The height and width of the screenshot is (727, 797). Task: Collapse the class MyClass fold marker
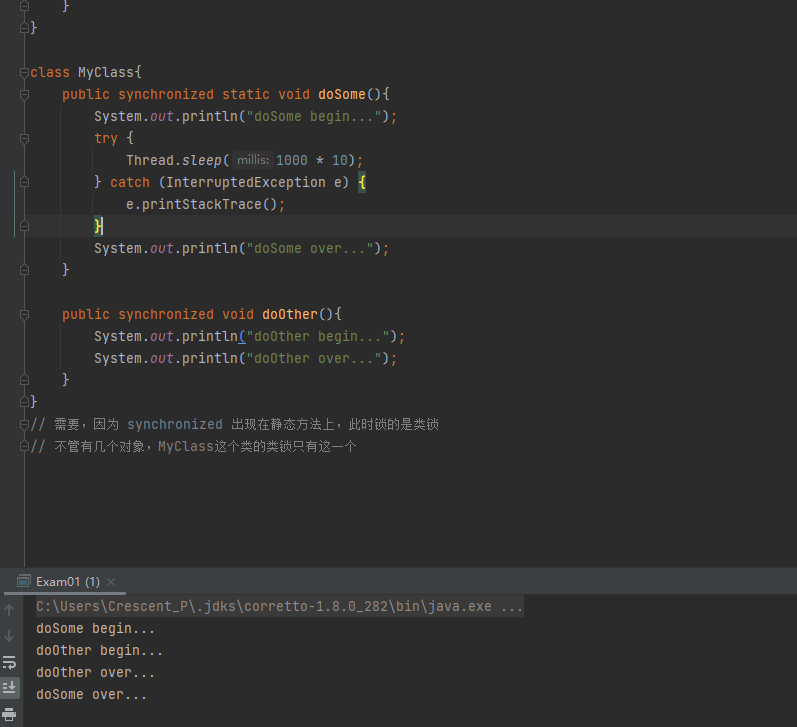pyautogui.click(x=24, y=73)
